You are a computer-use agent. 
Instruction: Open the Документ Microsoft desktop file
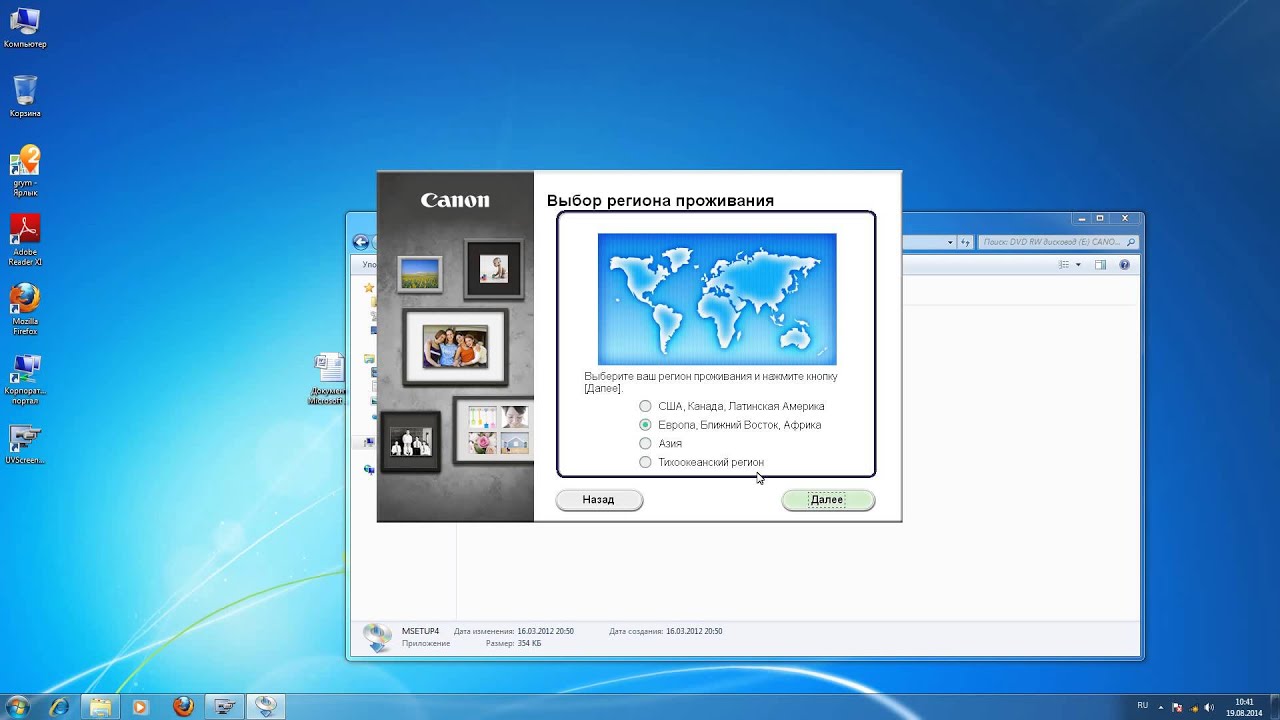(329, 379)
